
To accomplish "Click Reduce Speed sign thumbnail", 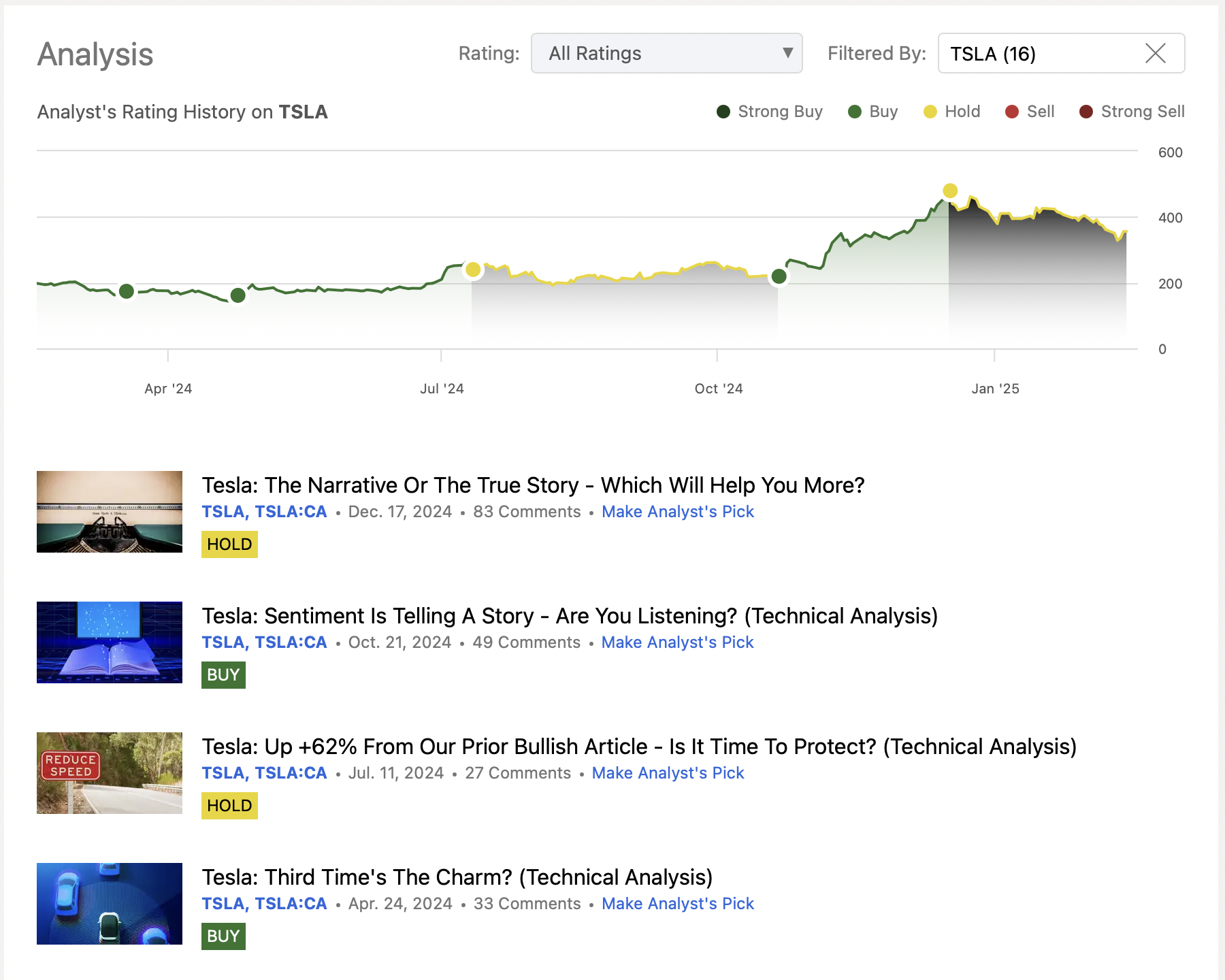I will pyautogui.click(x=110, y=773).
